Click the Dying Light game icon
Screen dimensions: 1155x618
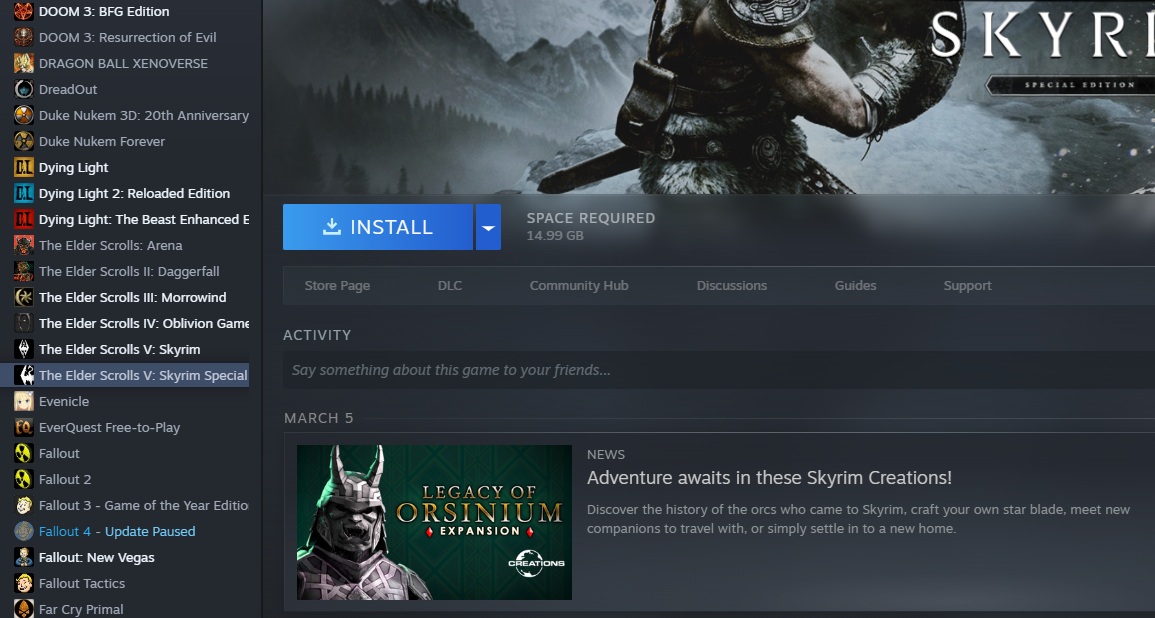(x=24, y=167)
